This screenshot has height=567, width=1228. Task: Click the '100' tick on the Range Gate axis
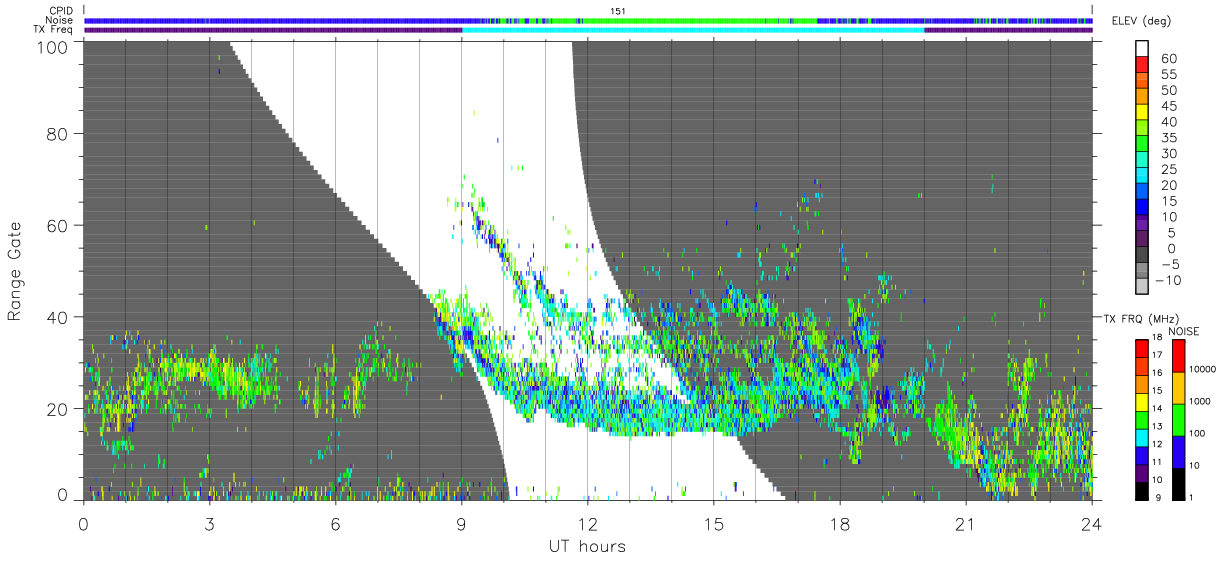[52, 46]
